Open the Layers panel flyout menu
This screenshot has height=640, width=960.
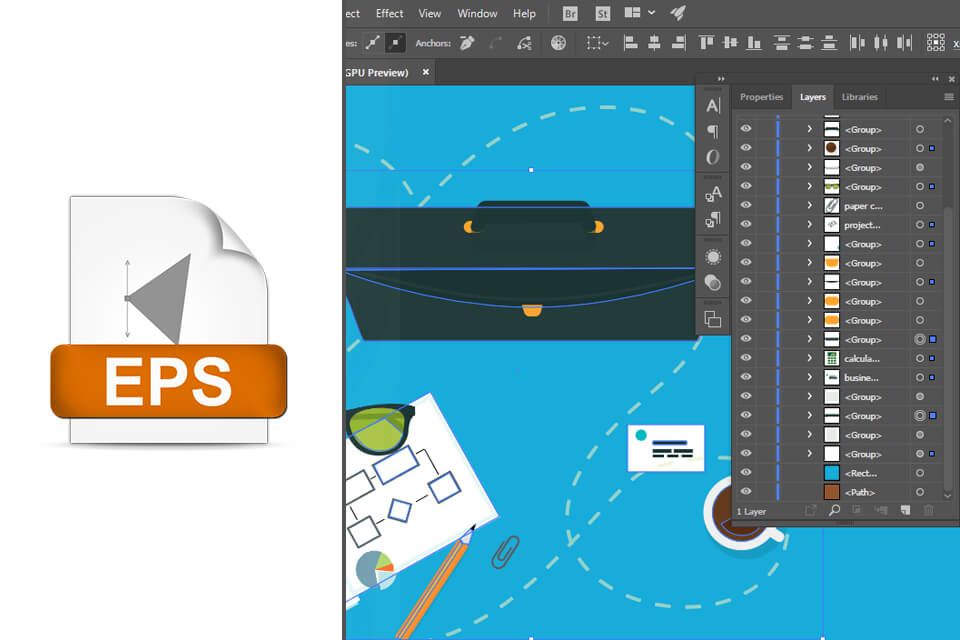tap(948, 97)
